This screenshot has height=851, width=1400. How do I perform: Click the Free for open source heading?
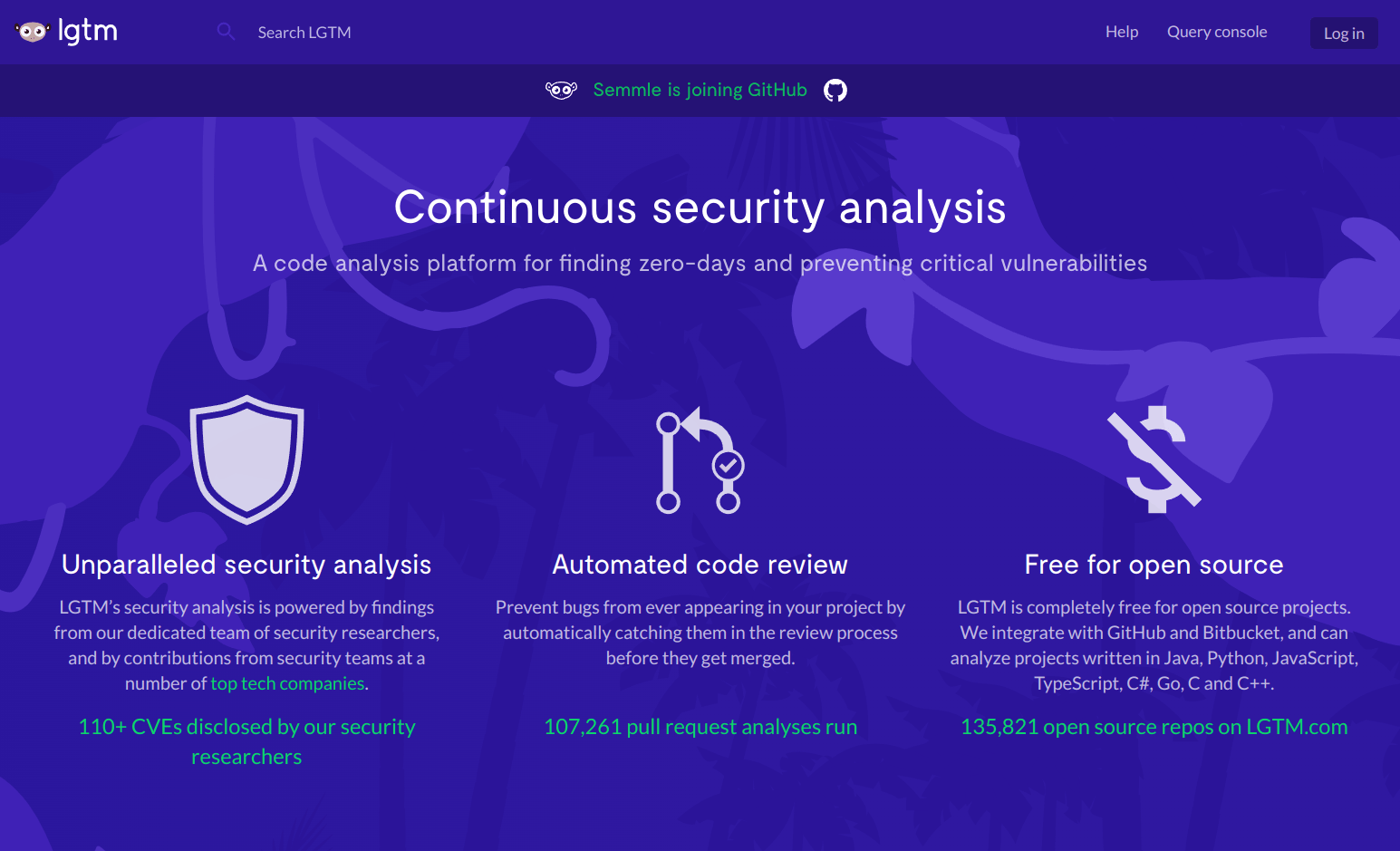click(x=1154, y=564)
